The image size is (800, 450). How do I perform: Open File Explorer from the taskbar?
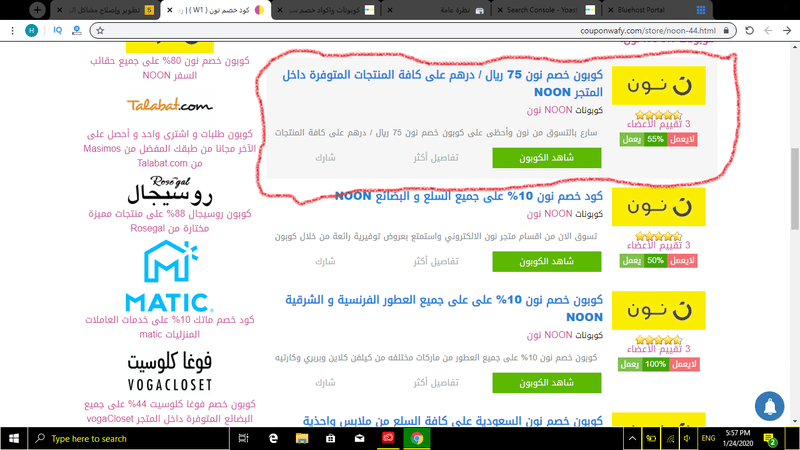point(302,438)
